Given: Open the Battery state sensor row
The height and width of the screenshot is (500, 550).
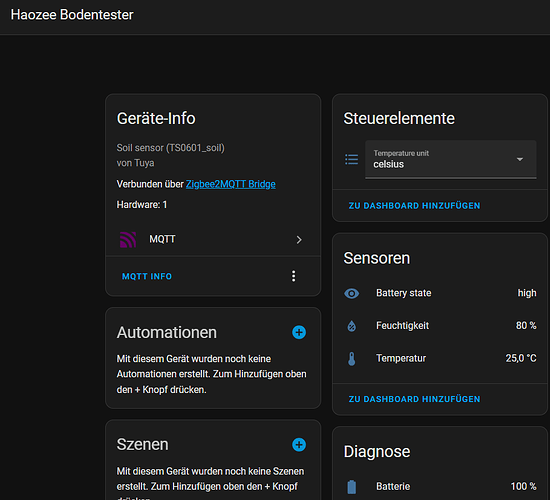Looking at the screenshot, I should coord(440,293).
